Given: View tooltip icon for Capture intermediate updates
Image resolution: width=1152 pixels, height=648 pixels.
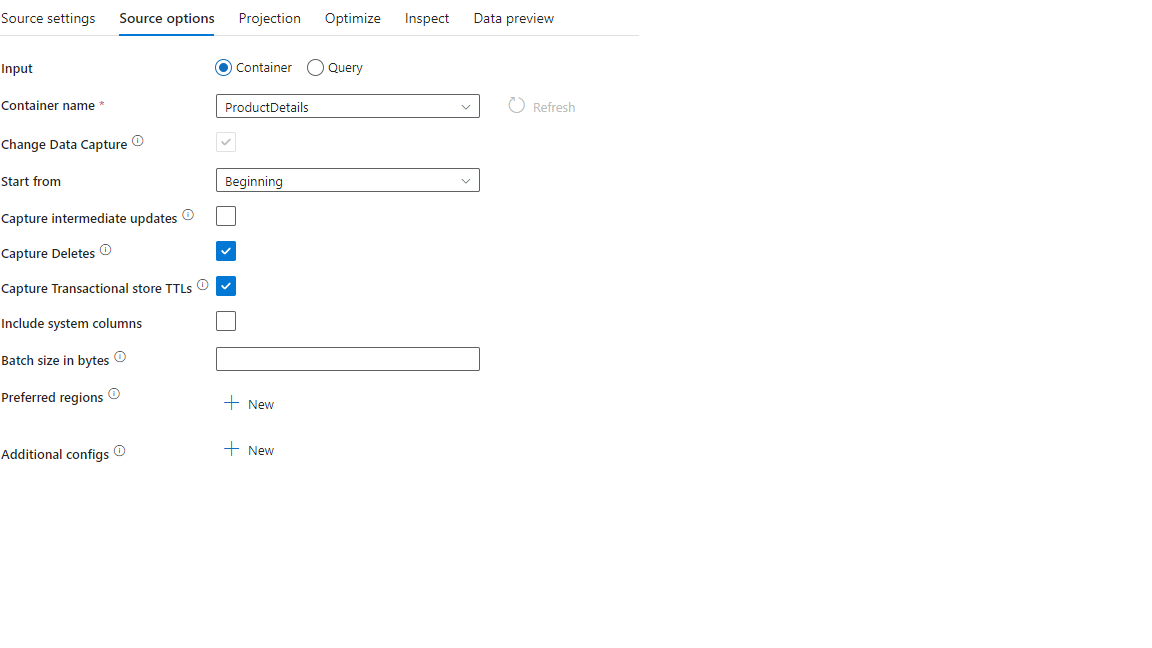Looking at the screenshot, I should [188, 213].
